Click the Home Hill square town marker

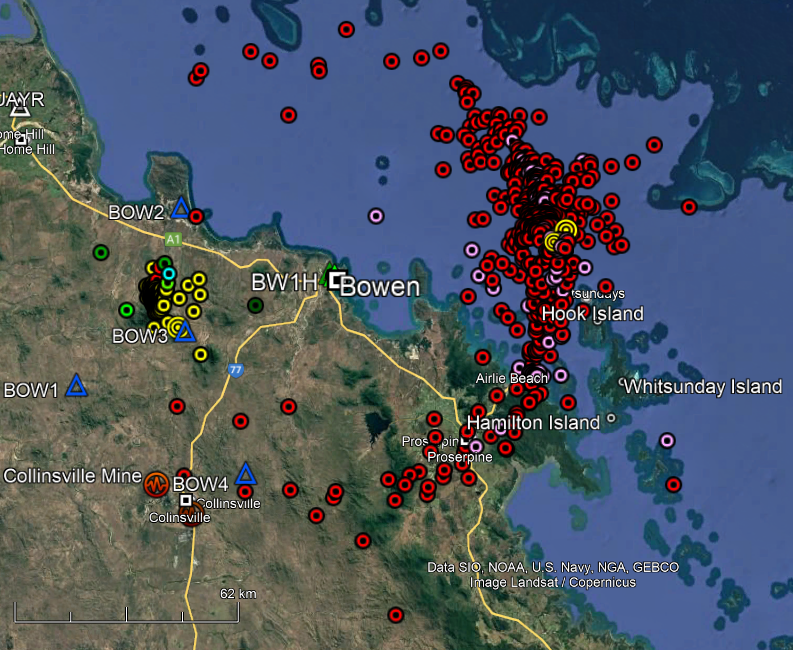click(x=21, y=140)
